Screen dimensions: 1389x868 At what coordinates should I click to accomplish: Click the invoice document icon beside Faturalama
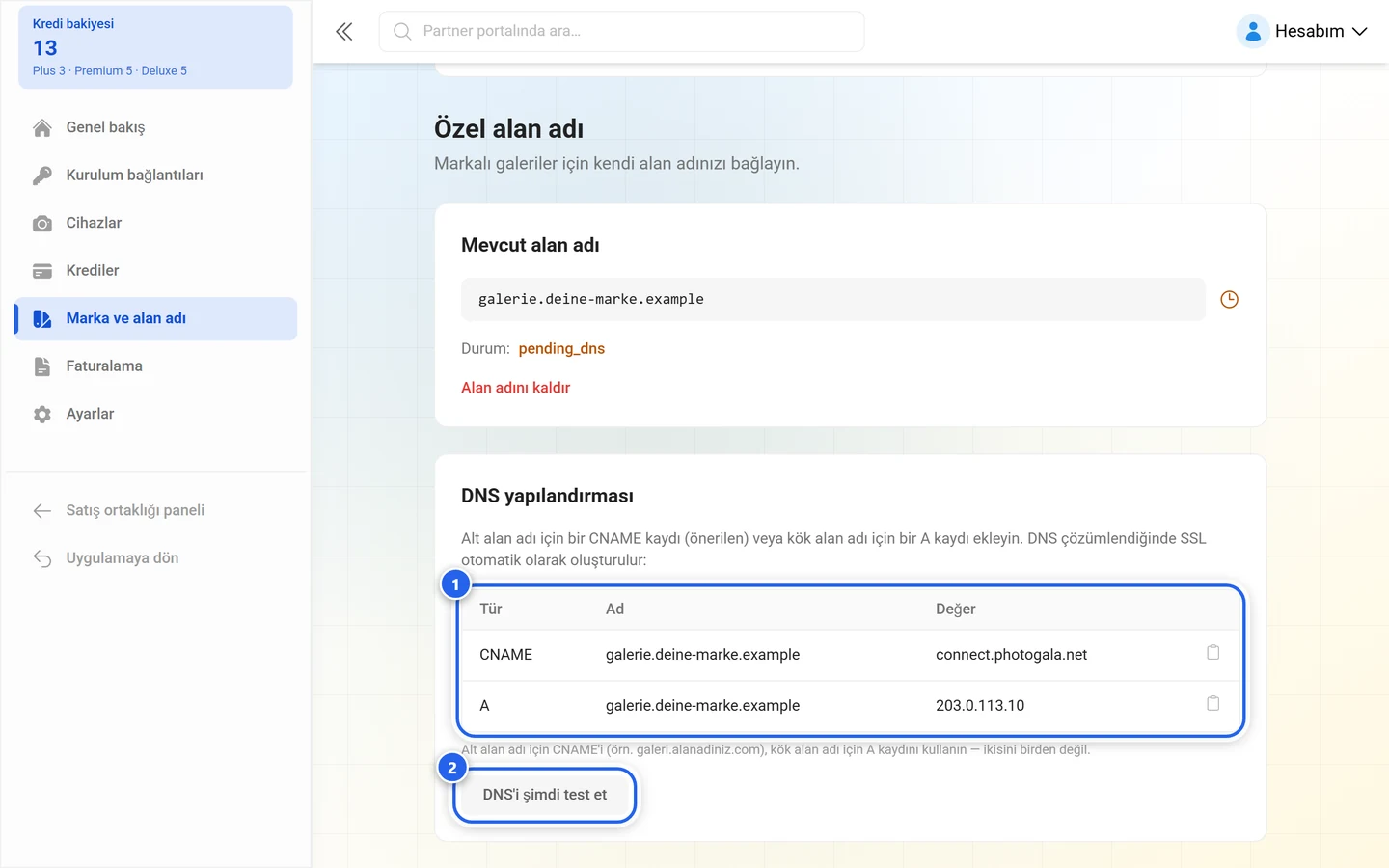pyautogui.click(x=42, y=366)
